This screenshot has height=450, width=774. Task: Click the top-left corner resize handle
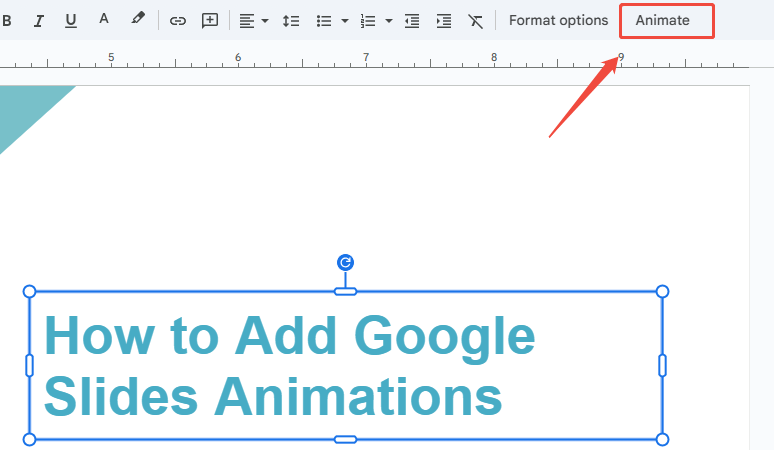tap(29, 292)
